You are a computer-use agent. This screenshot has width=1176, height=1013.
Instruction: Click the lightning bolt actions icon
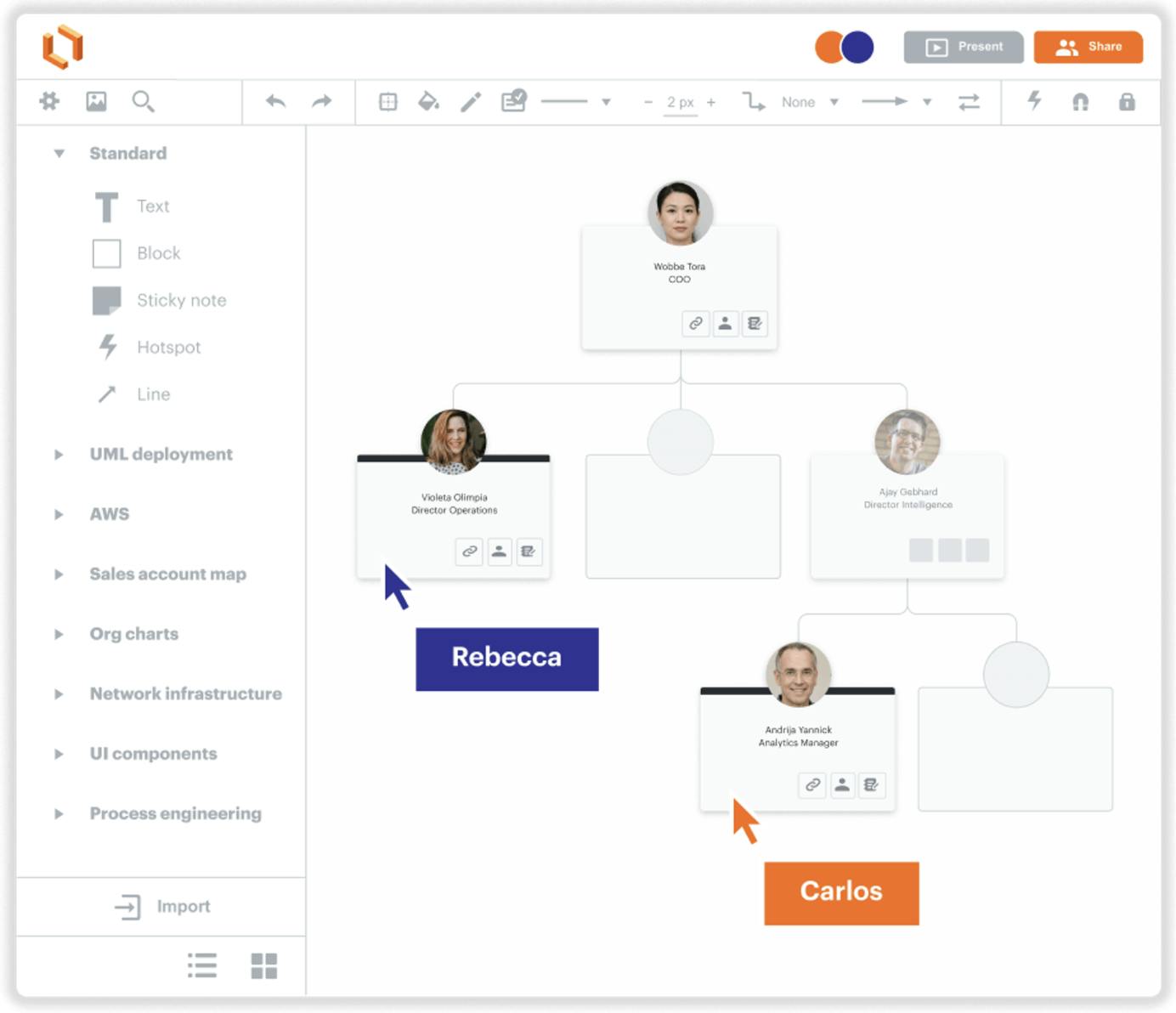(x=1034, y=101)
